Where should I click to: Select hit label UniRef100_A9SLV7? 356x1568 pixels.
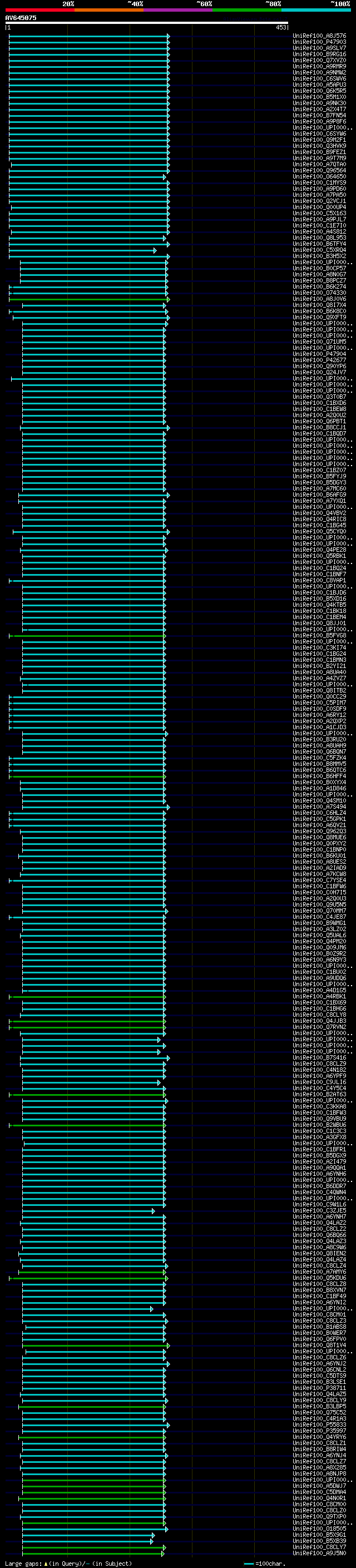pyautogui.click(x=319, y=48)
